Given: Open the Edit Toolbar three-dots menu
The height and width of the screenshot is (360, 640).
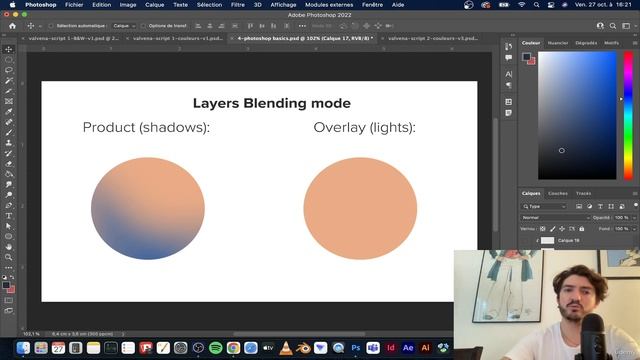Looking at the screenshot, I should pyautogui.click(x=9, y=268).
